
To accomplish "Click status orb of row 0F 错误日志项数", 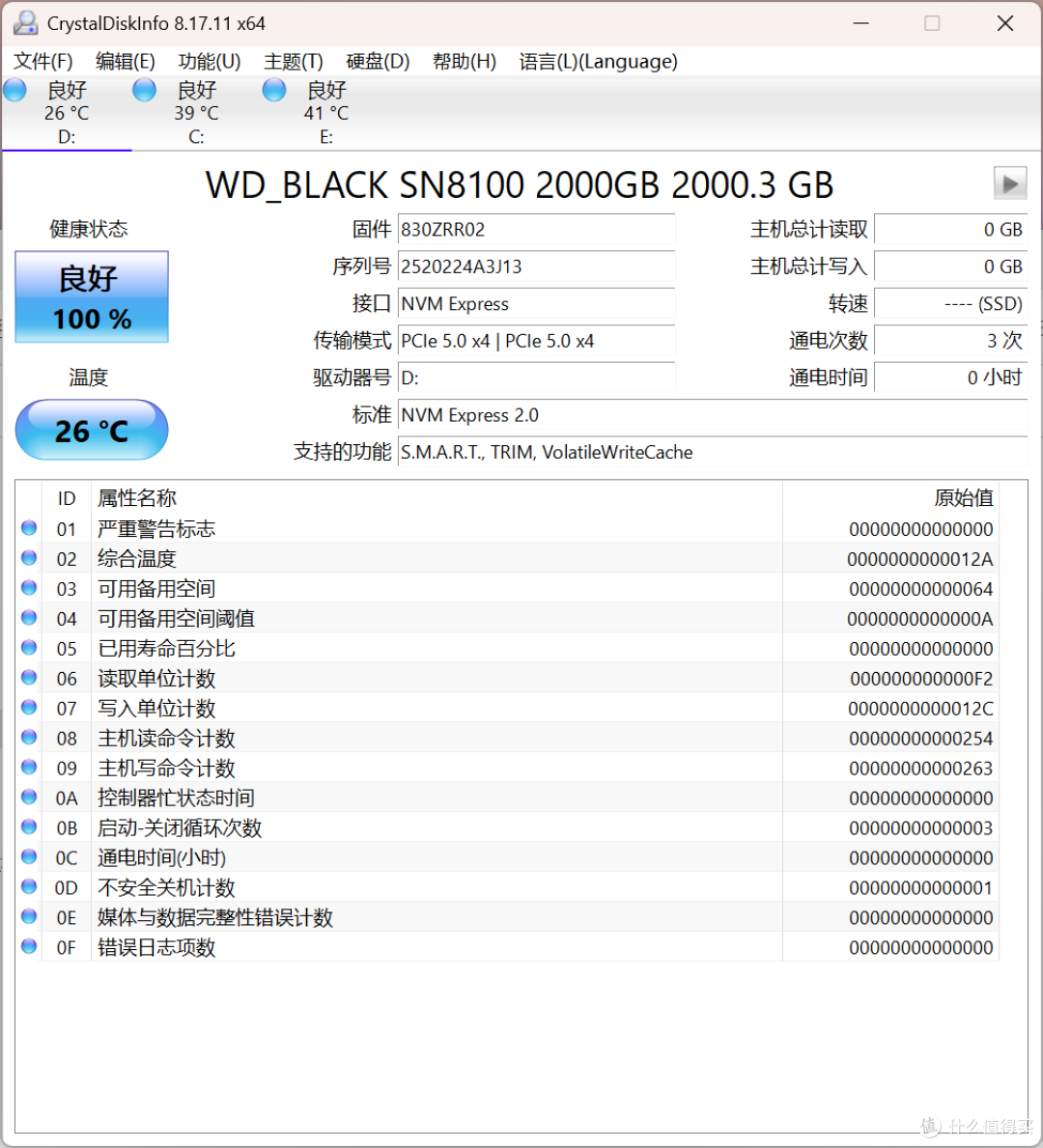I will (29, 946).
